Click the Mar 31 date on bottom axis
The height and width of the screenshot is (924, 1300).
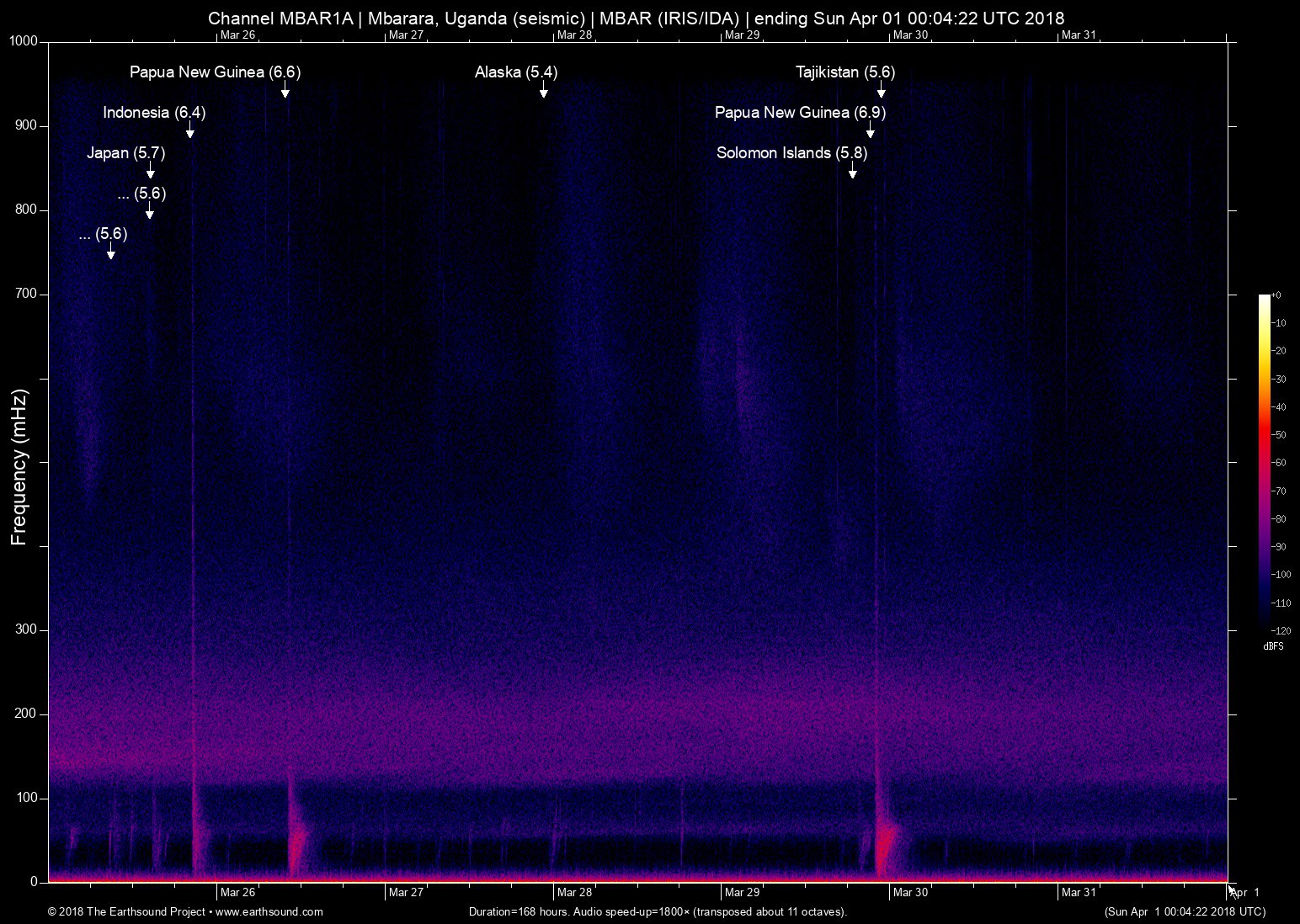click(x=1079, y=892)
